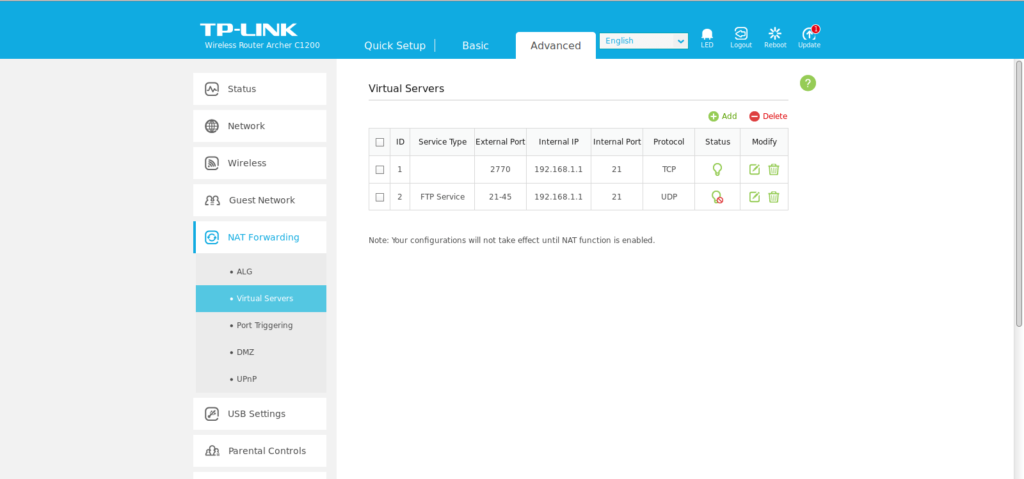
Task: Open the green help question mark icon
Action: tap(808, 83)
